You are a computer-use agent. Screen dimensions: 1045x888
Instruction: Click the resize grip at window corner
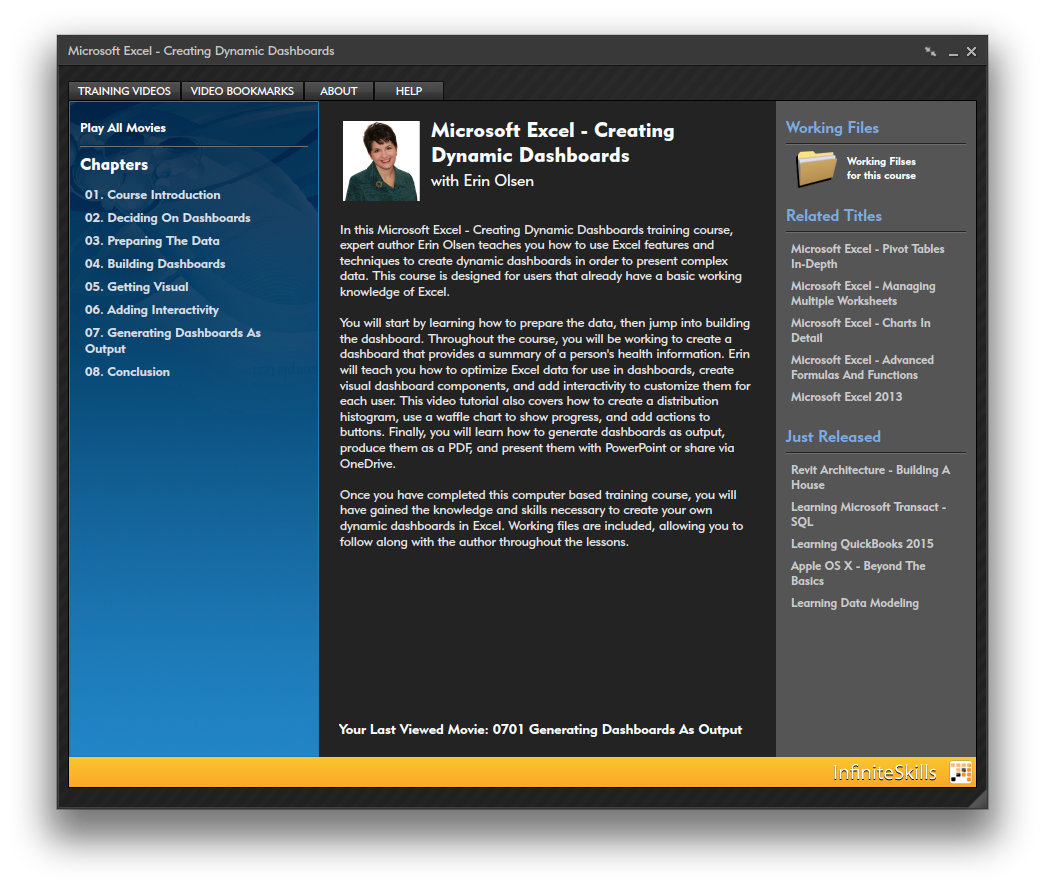[977, 797]
